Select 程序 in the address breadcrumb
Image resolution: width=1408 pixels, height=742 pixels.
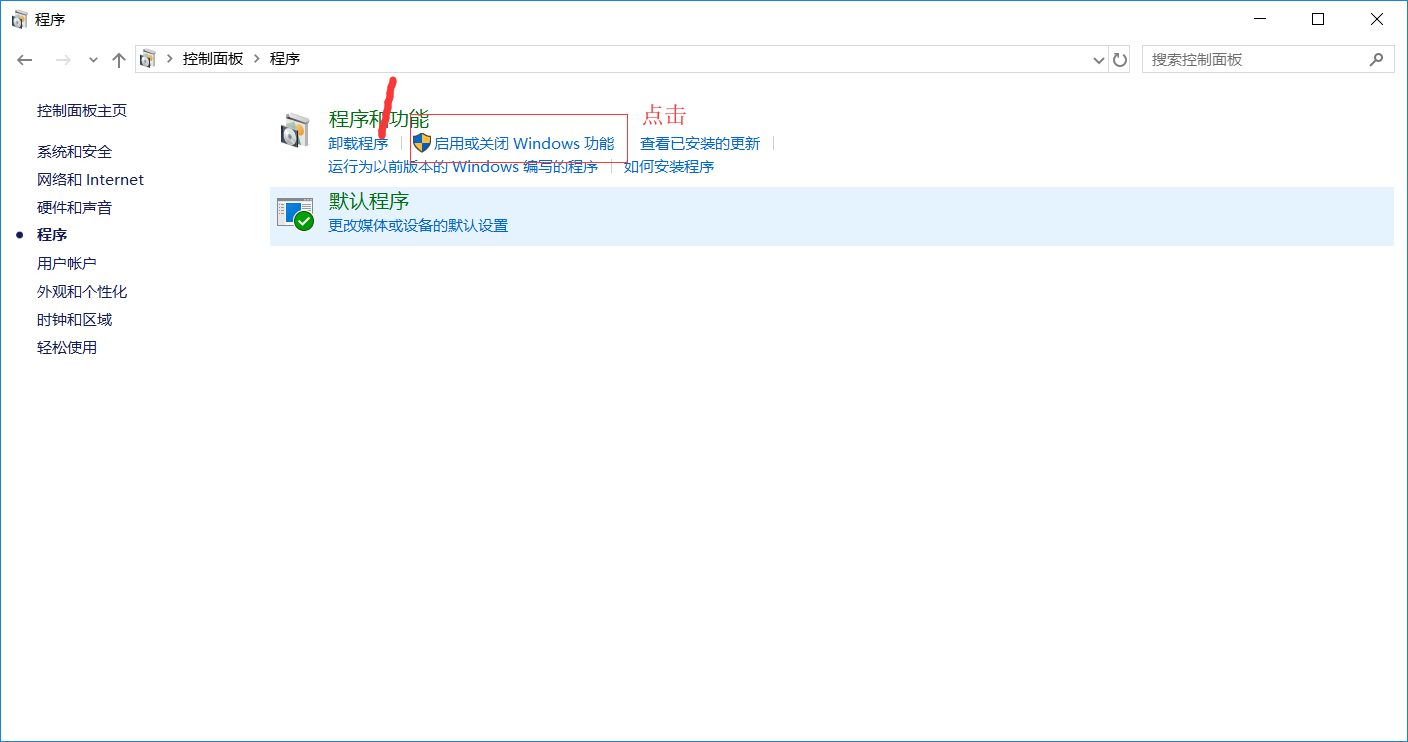(x=285, y=59)
